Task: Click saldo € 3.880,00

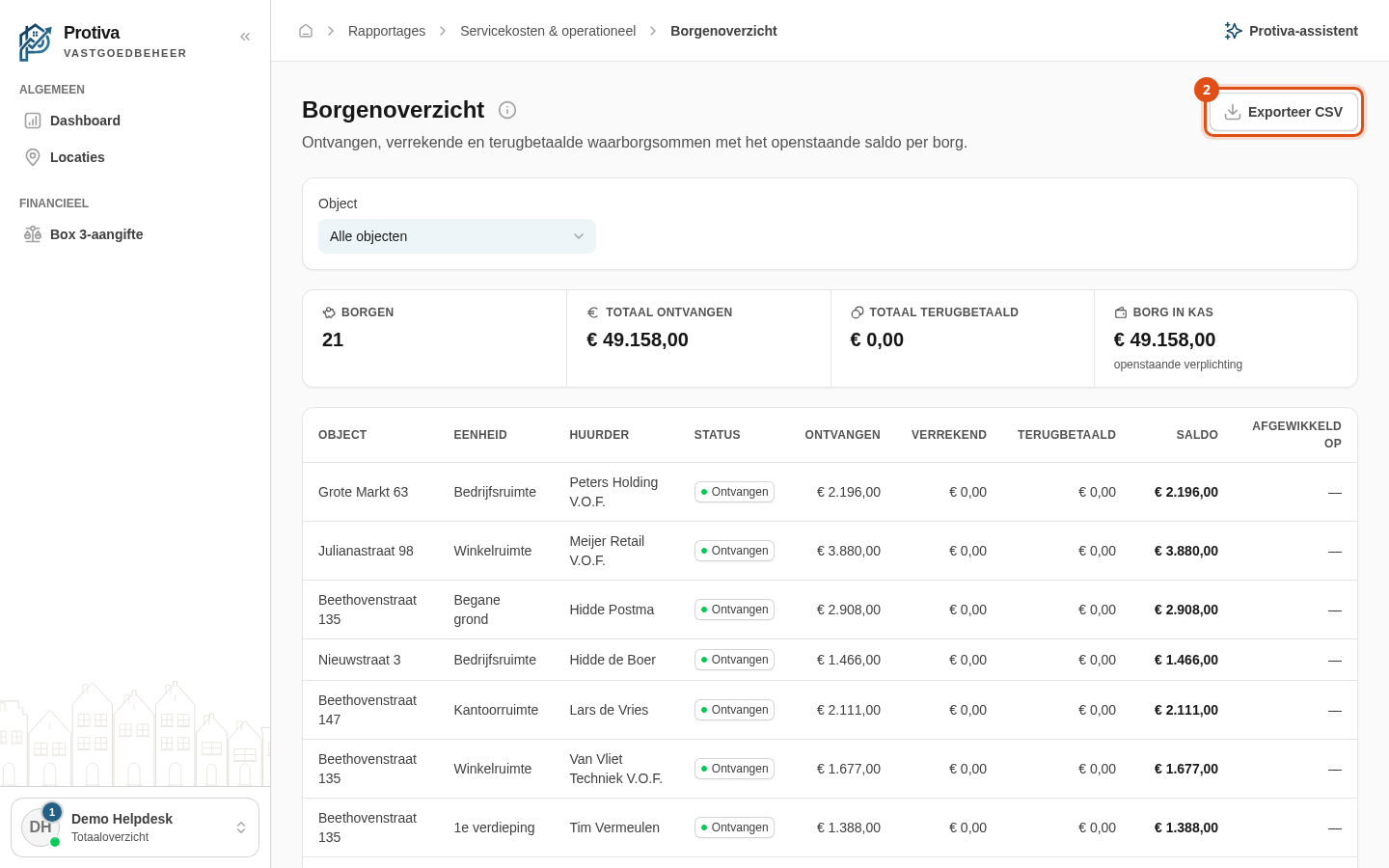Action: pos(1186,551)
